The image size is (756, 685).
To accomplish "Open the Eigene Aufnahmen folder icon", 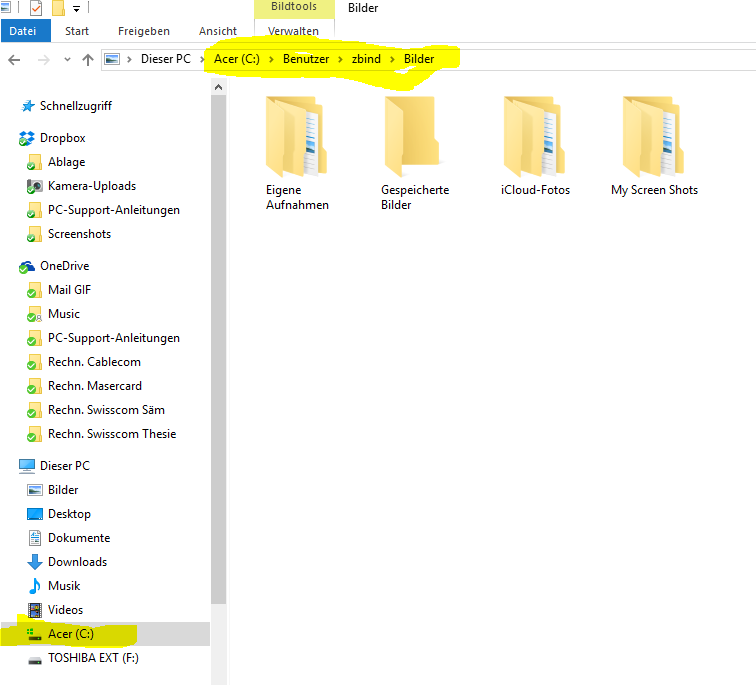I will click(296, 137).
